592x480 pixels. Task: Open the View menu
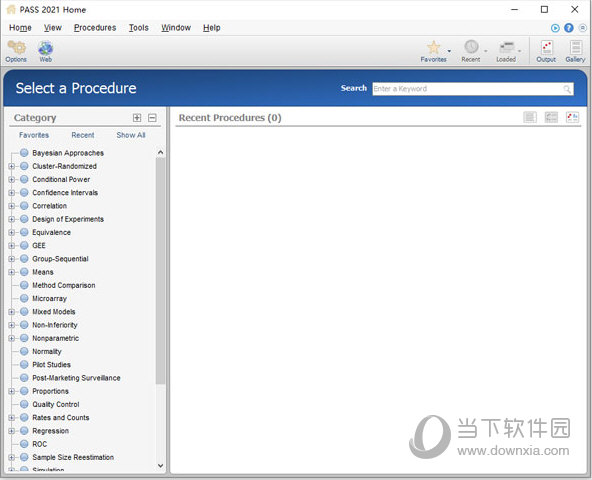(x=52, y=28)
